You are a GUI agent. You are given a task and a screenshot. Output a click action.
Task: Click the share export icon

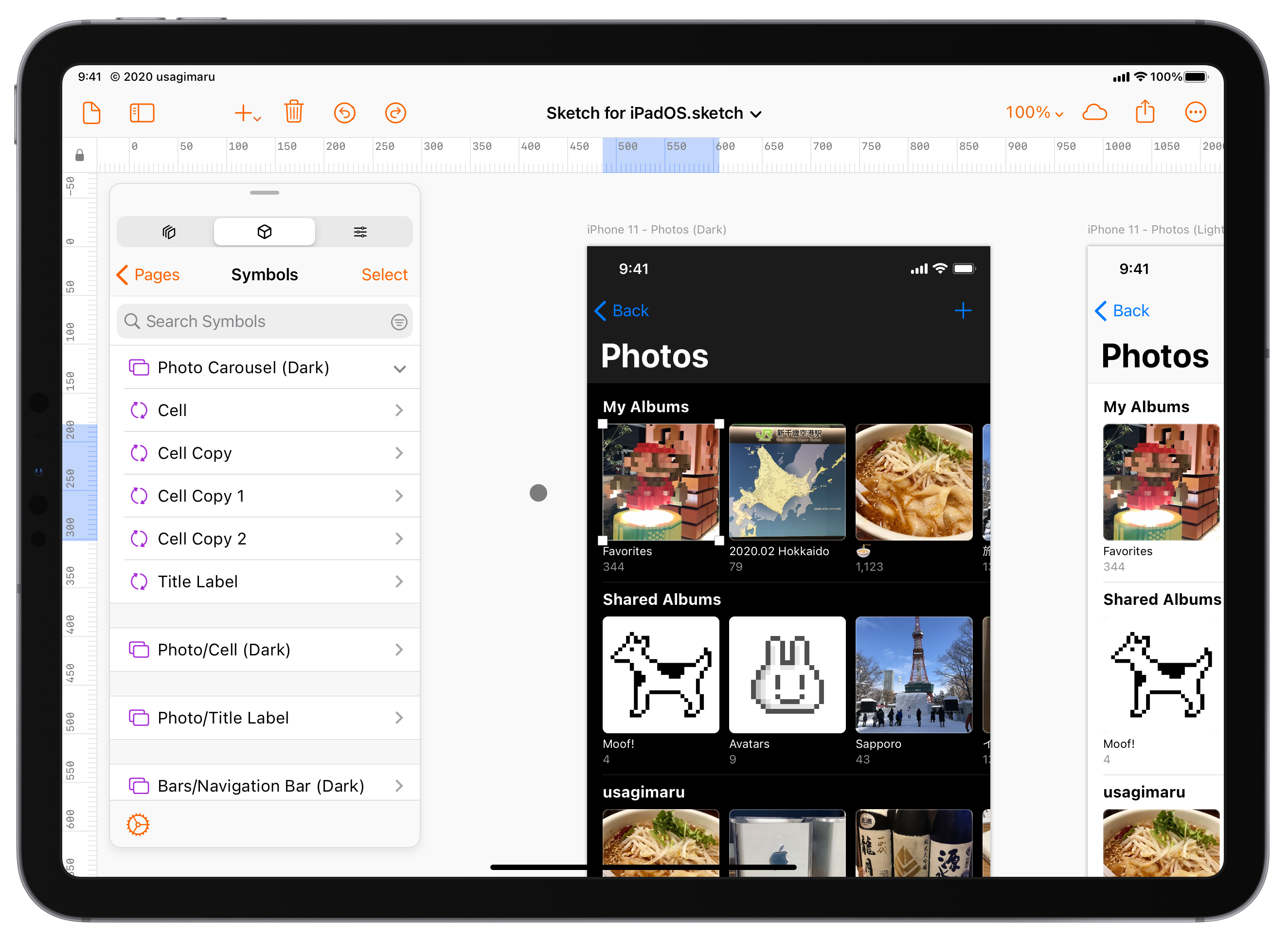pos(1145,112)
